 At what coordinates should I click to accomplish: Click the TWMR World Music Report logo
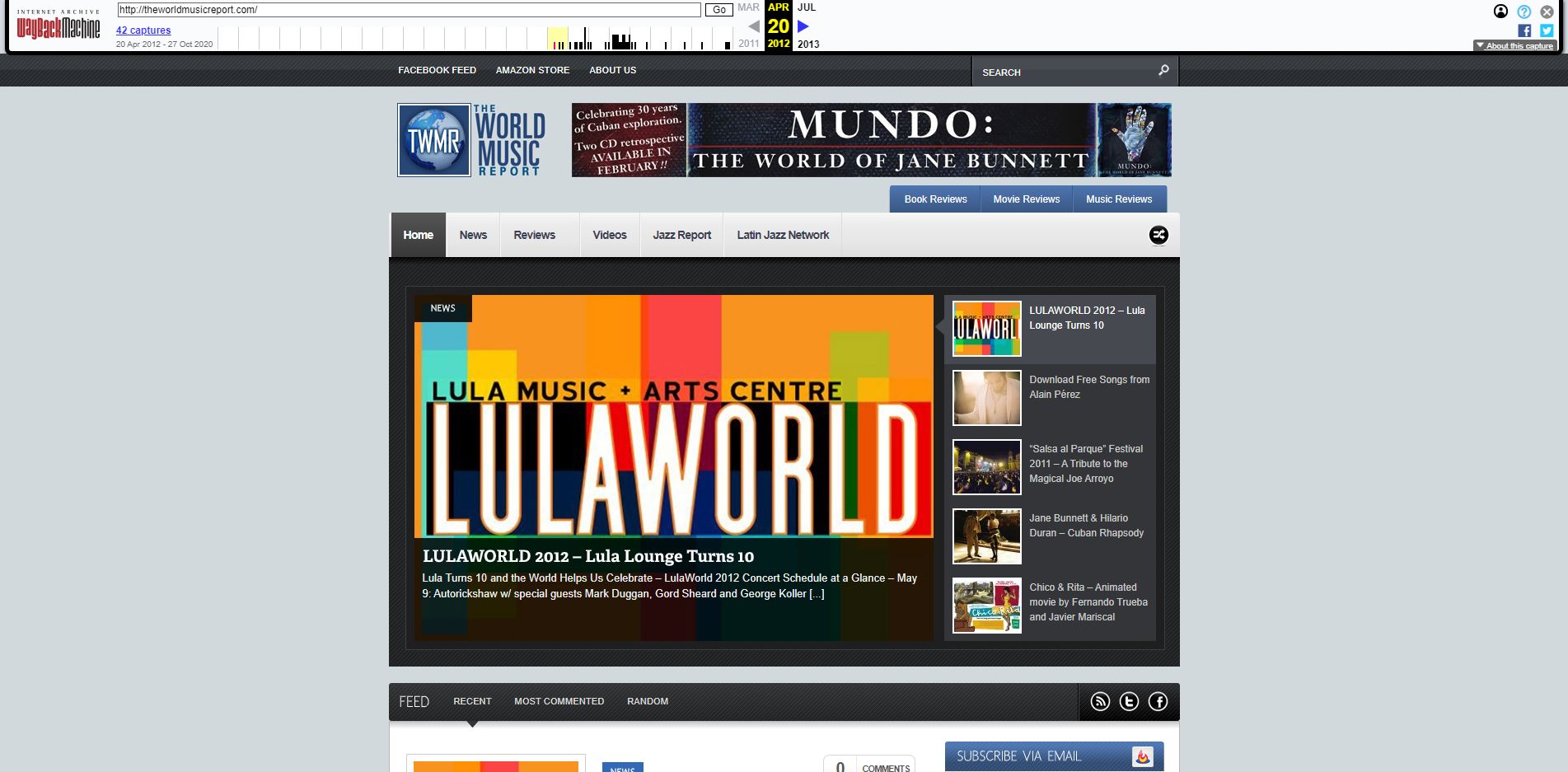click(x=471, y=140)
